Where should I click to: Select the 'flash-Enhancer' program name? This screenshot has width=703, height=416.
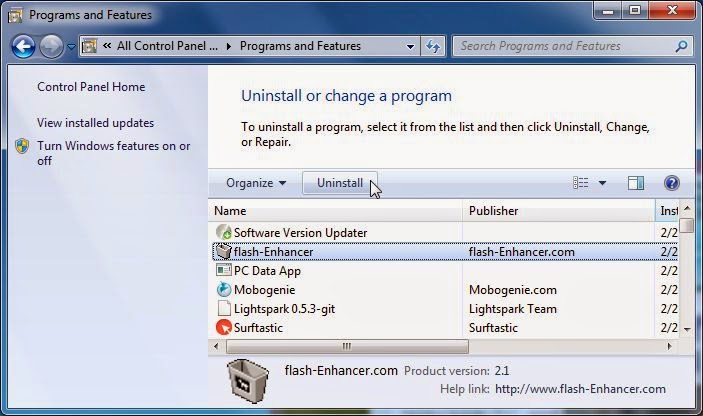tap(273, 251)
